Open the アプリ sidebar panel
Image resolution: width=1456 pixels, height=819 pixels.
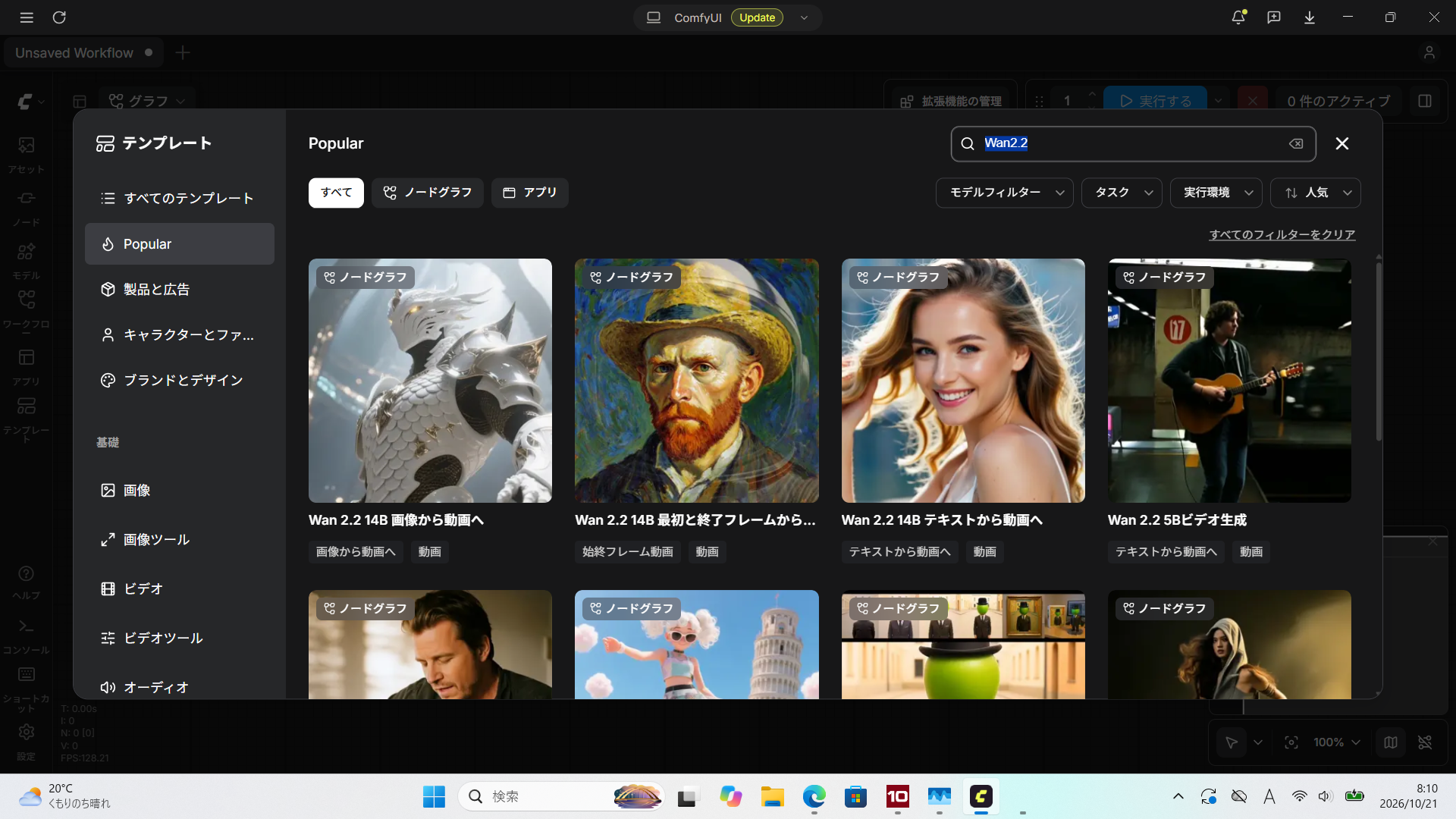point(27,367)
